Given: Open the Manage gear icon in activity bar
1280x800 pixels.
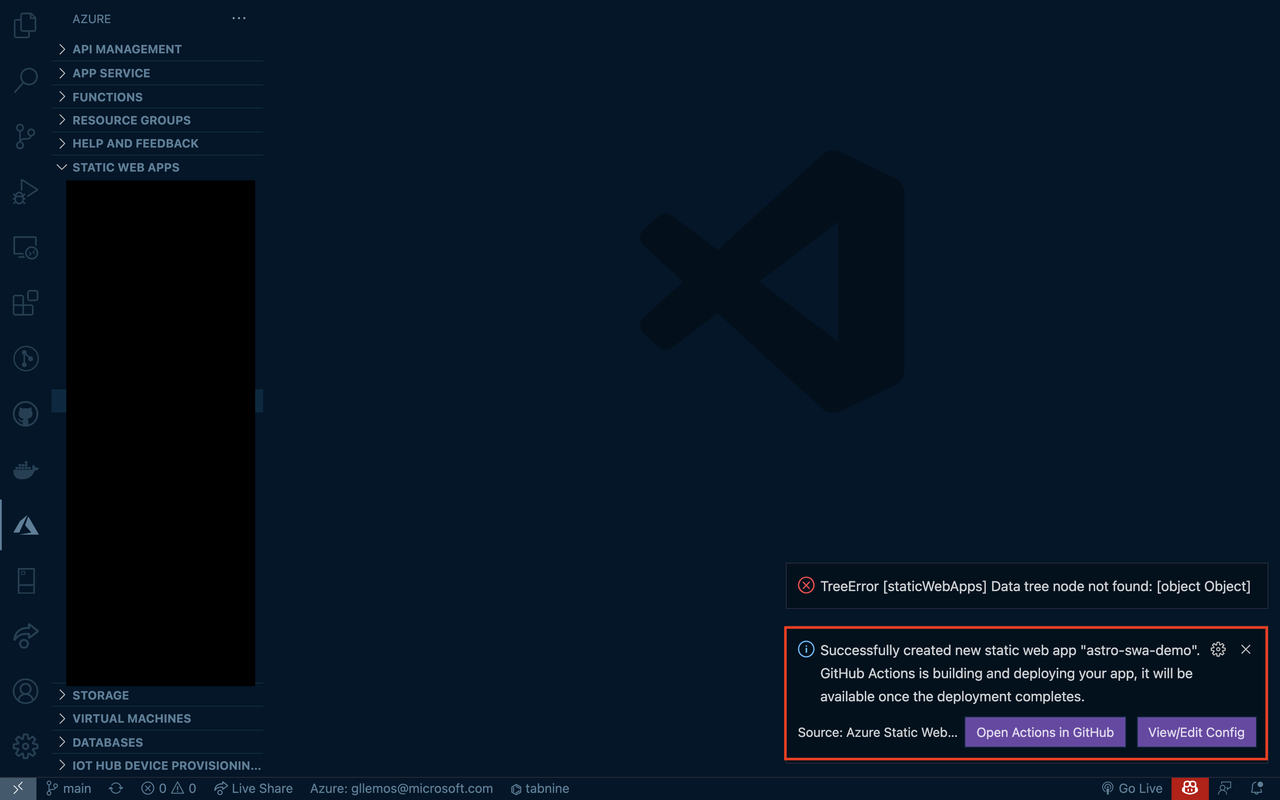Looking at the screenshot, I should pyautogui.click(x=25, y=746).
